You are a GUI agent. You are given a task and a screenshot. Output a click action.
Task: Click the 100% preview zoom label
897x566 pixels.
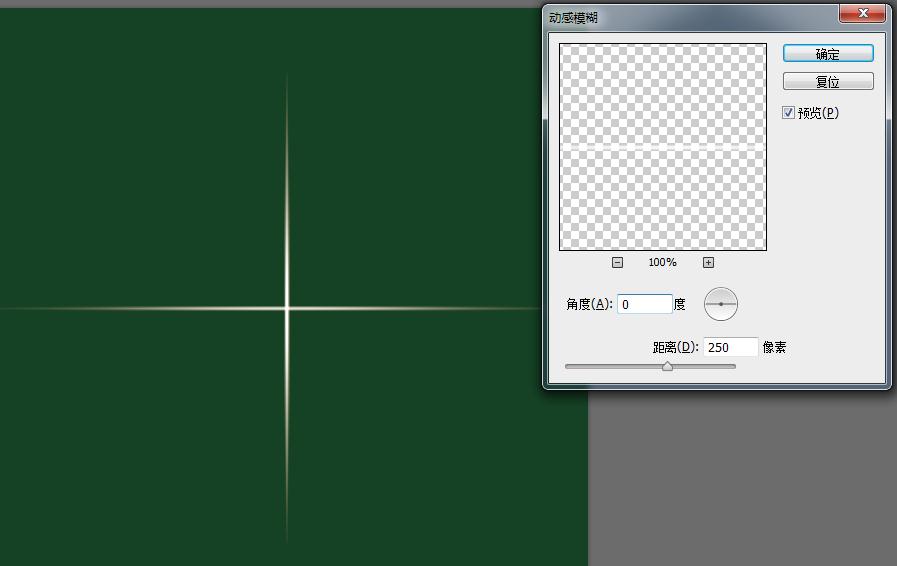pos(662,262)
